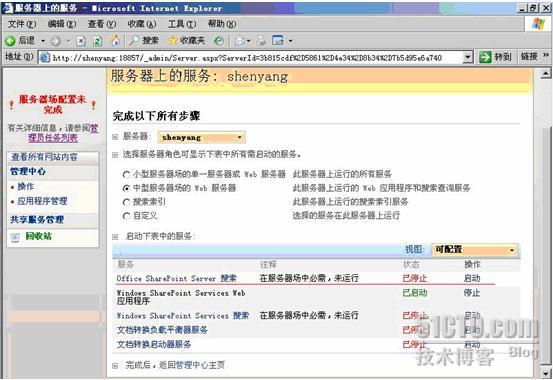
Task: Collapse the 服务器 step expander
Action: tap(115, 137)
